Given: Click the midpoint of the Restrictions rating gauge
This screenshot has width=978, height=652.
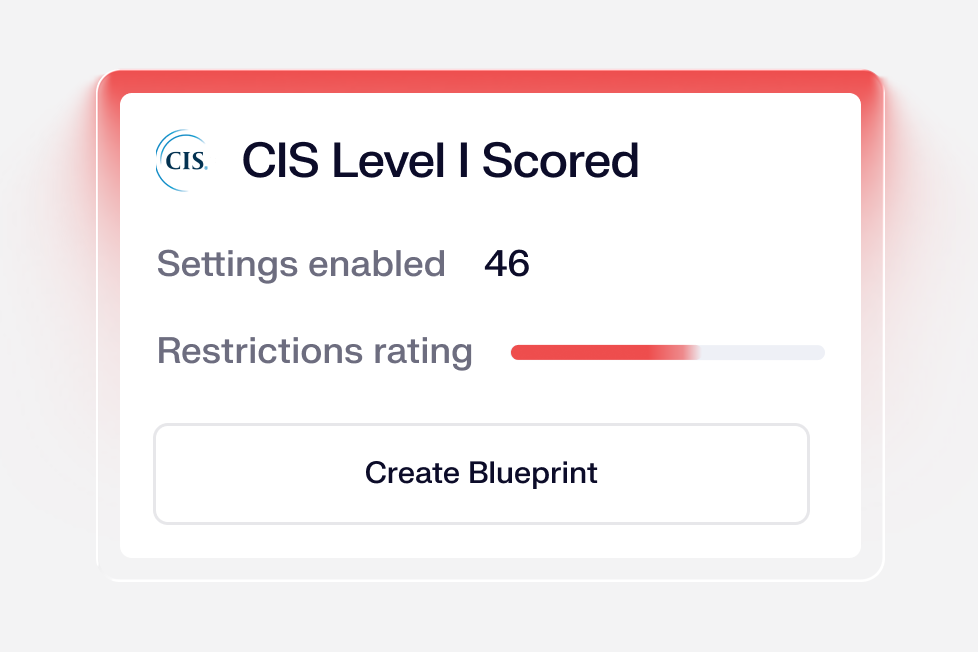Looking at the screenshot, I should point(668,352).
